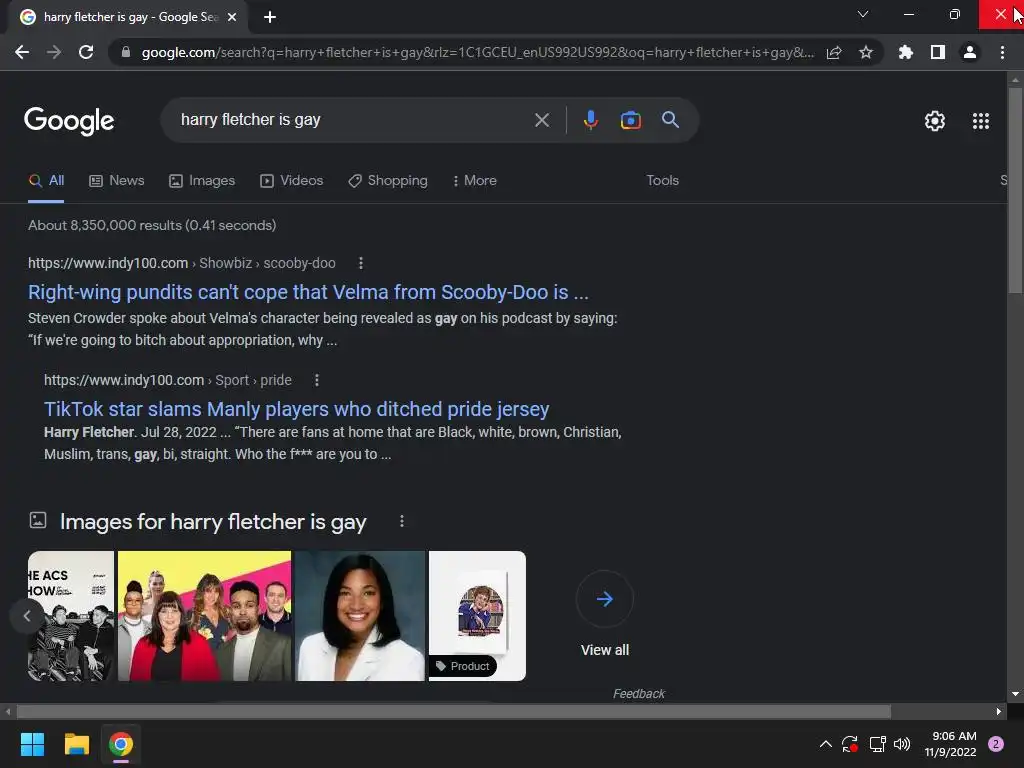This screenshot has width=1024, height=768.
Task: Open the group photo on yellow thumbnail
Action: (204, 616)
